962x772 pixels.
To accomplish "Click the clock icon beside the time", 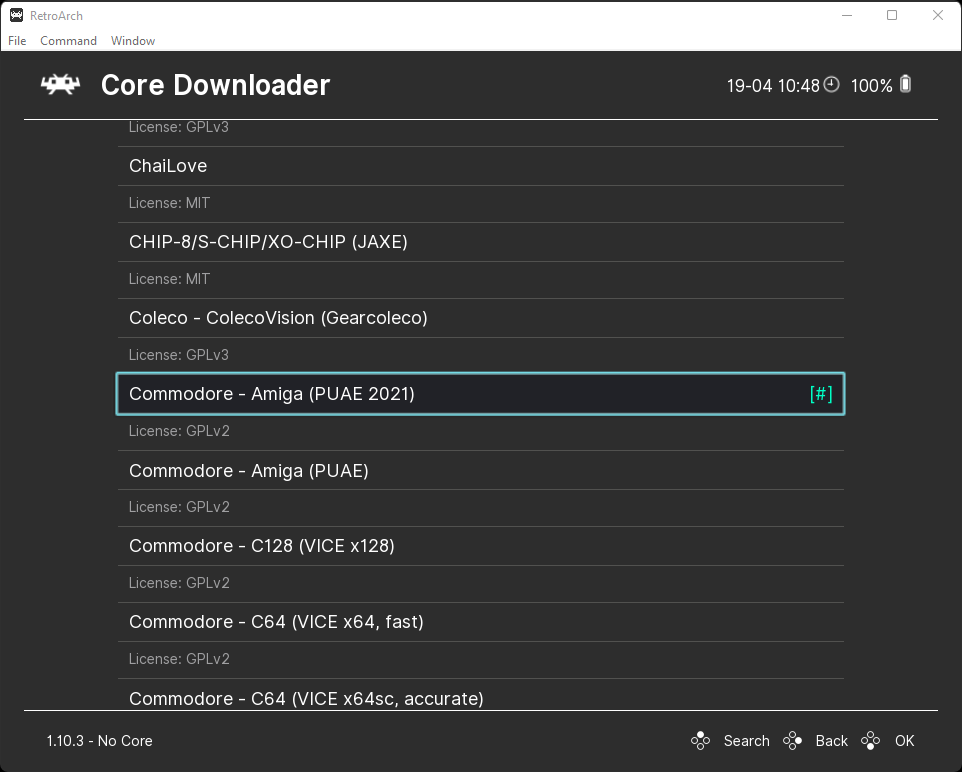I will coord(831,85).
